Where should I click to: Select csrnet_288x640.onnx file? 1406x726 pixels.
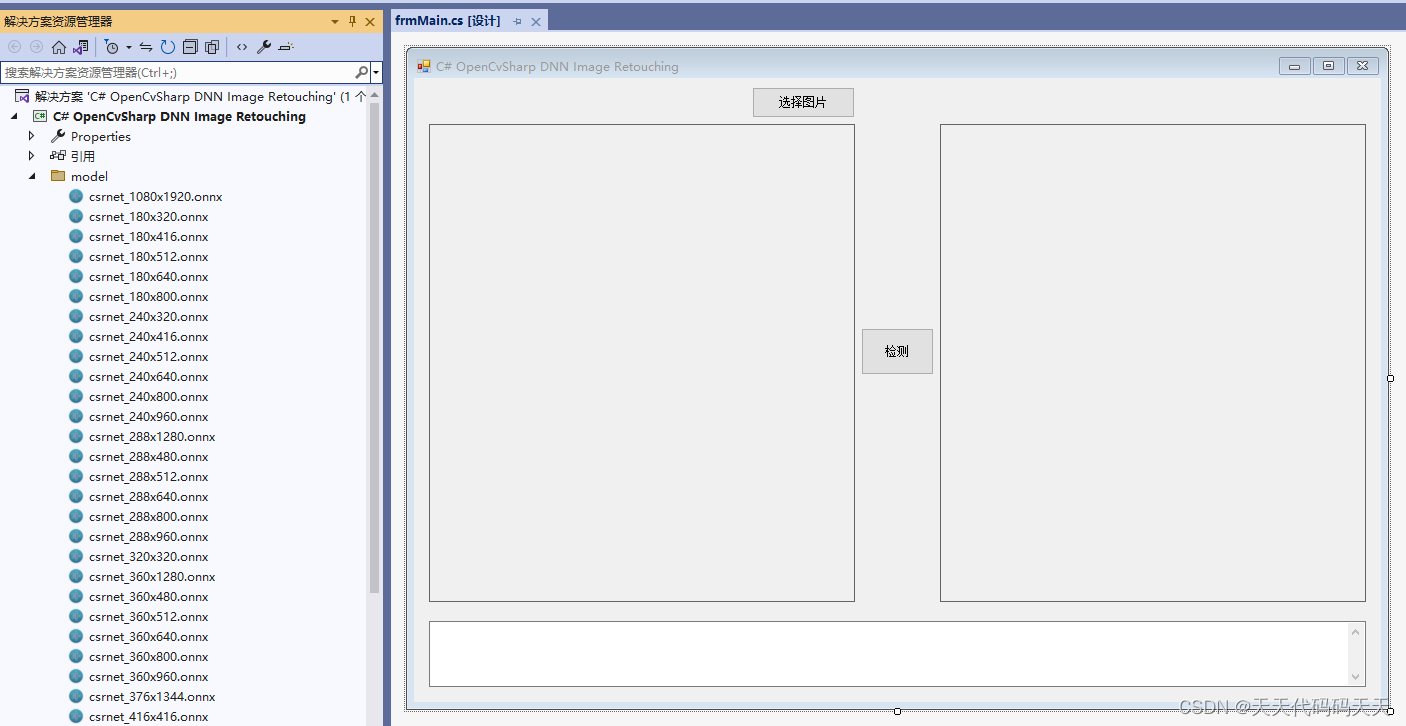tap(148, 497)
